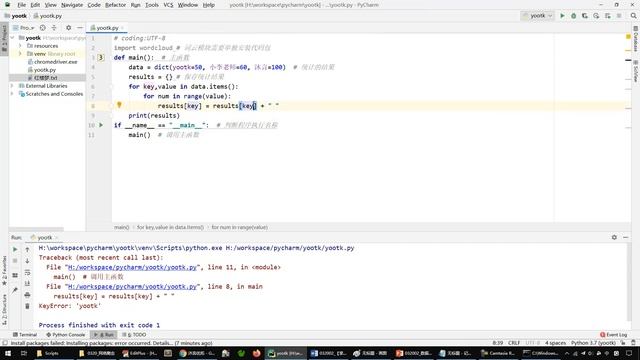Click the locate/scroll-from-source icon in Project panel
The width and height of the screenshot is (640, 360).
(42, 27)
